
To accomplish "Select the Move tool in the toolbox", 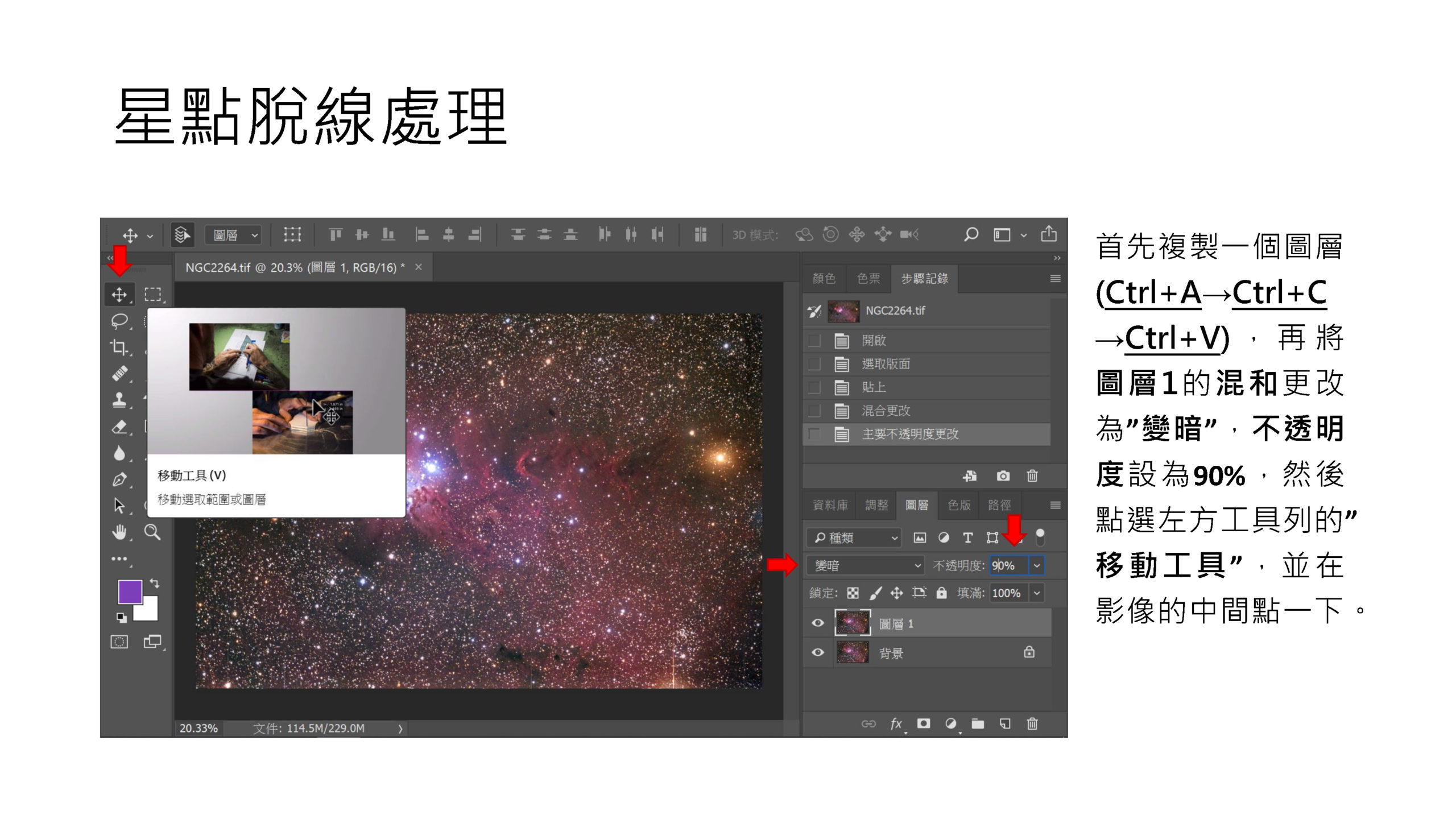I will (x=119, y=295).
